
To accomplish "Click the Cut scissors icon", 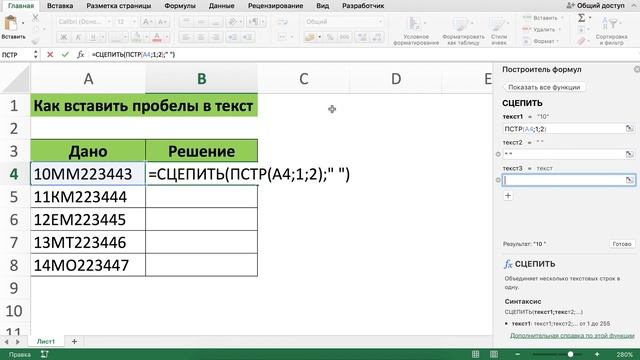I will (x=36, y=18).
